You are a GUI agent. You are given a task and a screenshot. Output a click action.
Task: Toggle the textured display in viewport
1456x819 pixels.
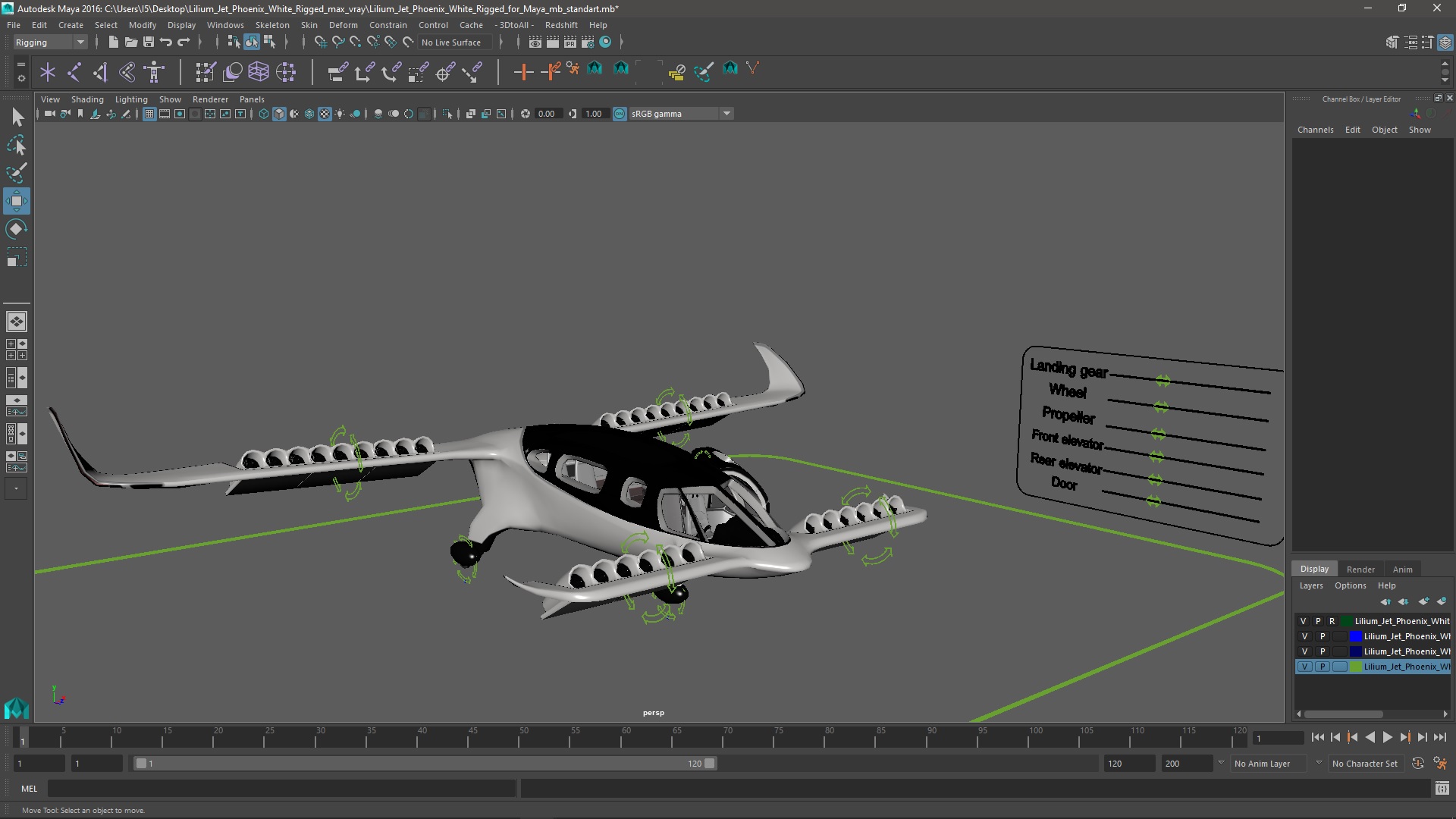click(325, 114)
